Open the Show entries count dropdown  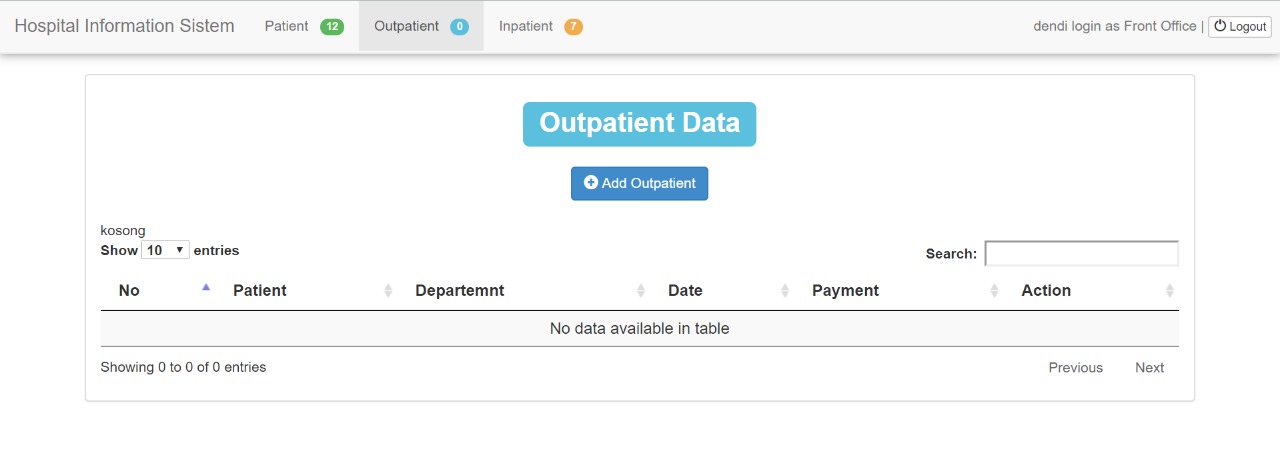[165, 250]
